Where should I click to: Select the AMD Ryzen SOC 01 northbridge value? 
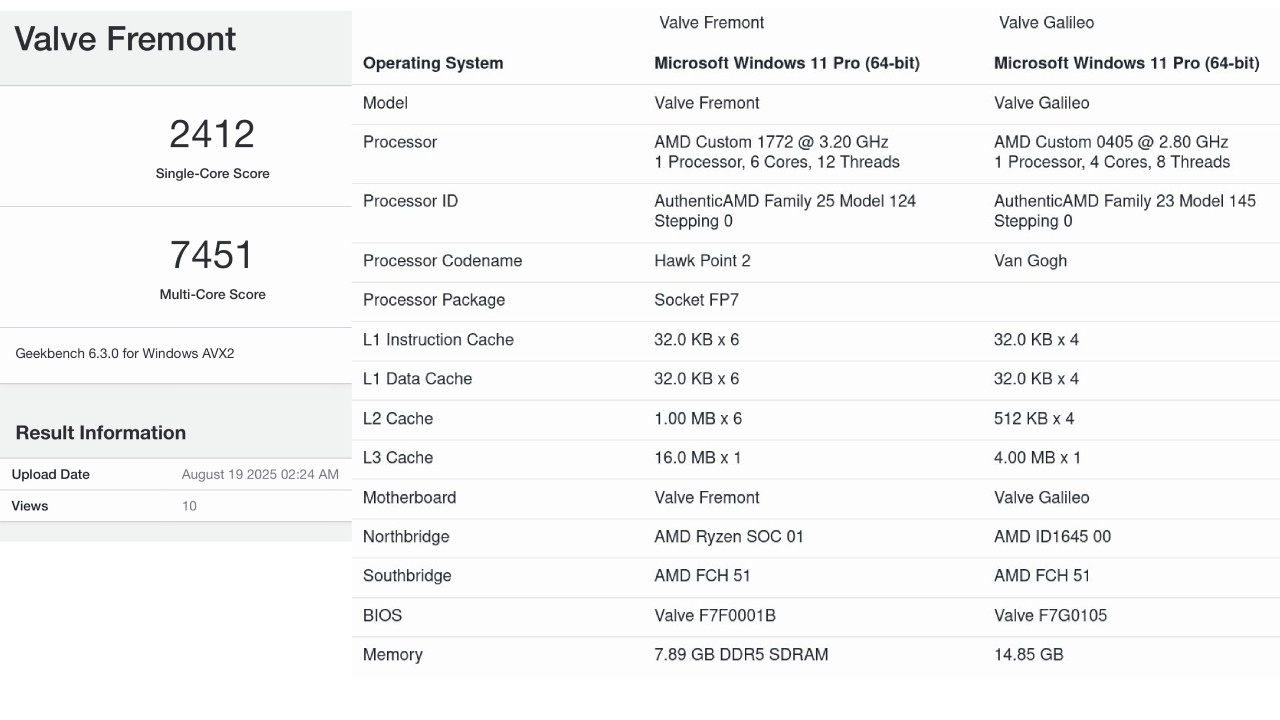(x=729, y=537)
